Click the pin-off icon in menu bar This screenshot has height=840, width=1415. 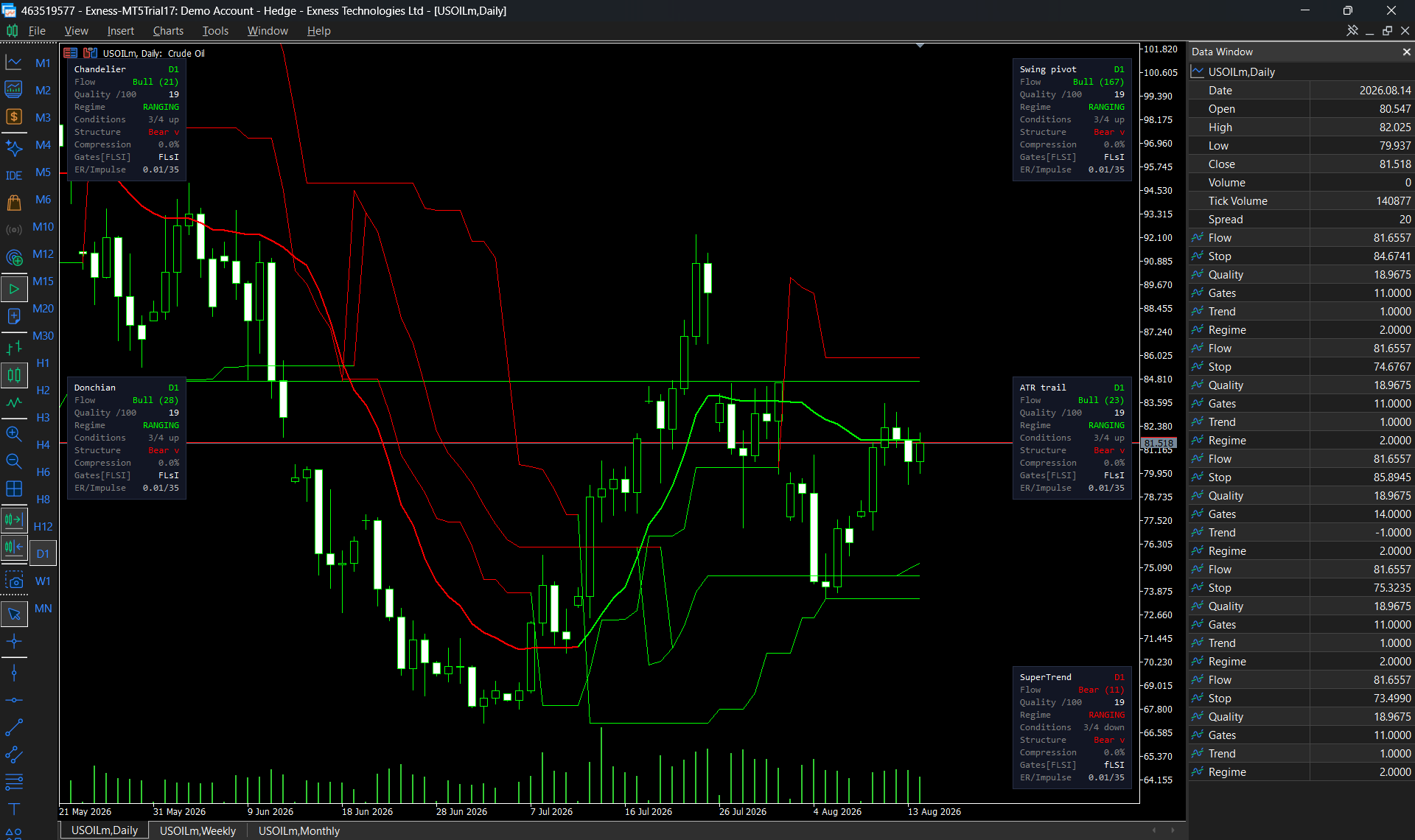1352,30
